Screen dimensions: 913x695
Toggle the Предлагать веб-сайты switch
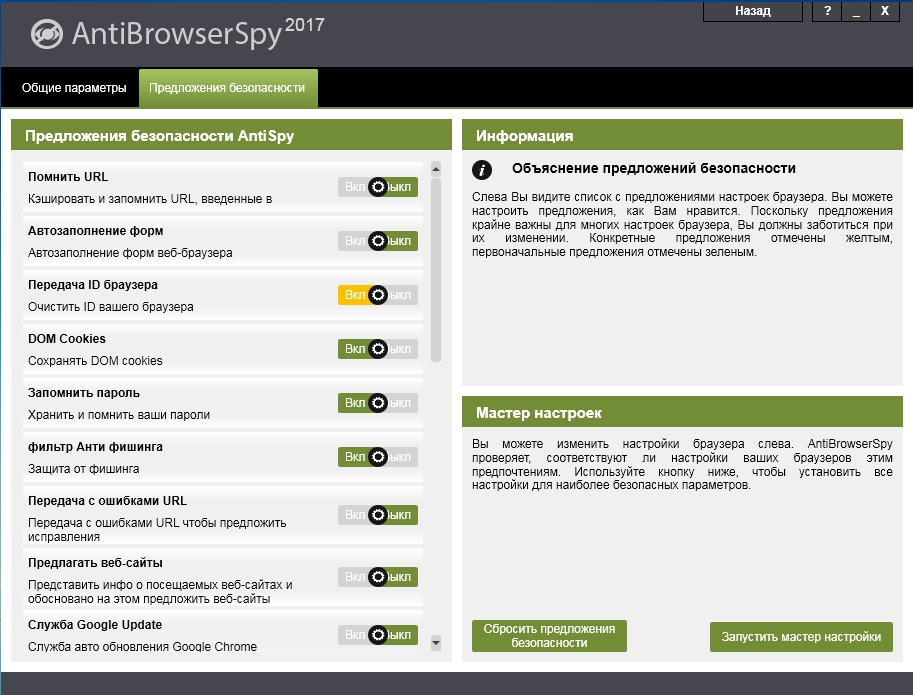(378, 577)
